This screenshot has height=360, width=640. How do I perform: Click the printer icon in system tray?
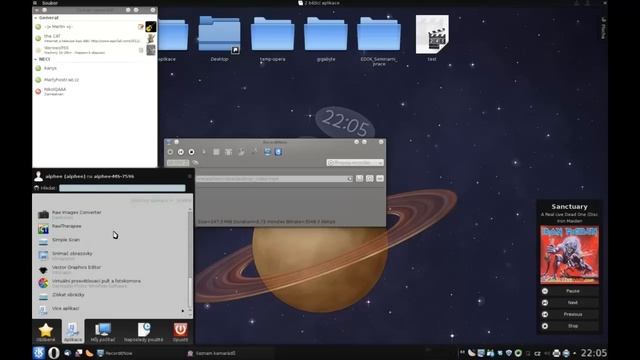(556, 353)
